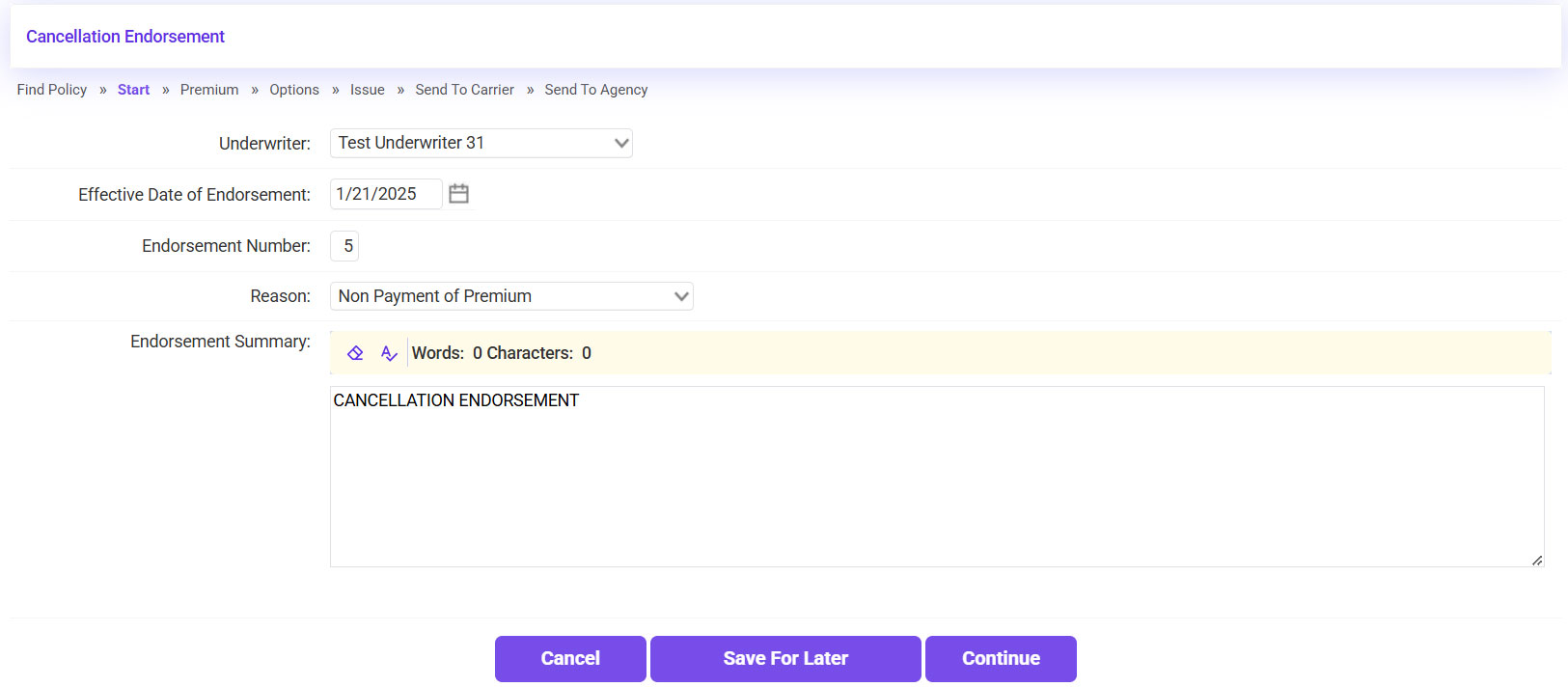Jump to the Options step
1568x687 pixels.
[294, 90]
